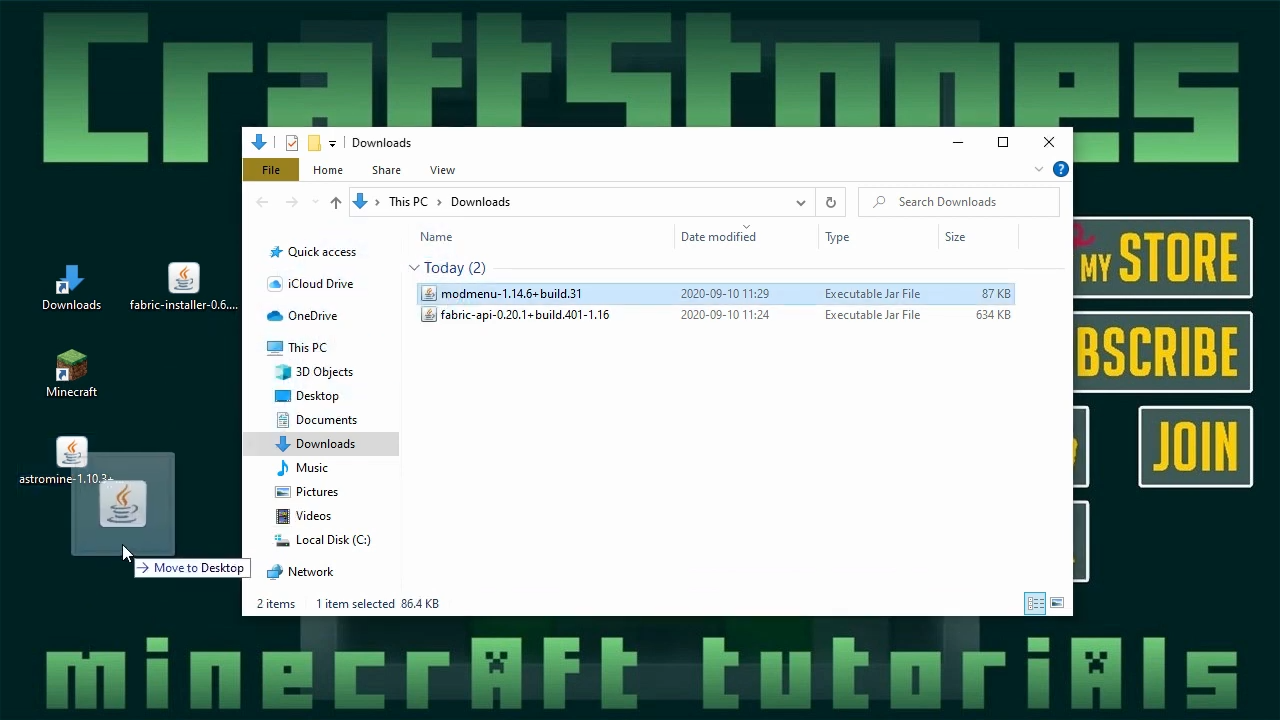Open iCloud Drive in navigation pane
Image resolution: width=1280 pixels, height=720 pixels.
coord(310,284)
